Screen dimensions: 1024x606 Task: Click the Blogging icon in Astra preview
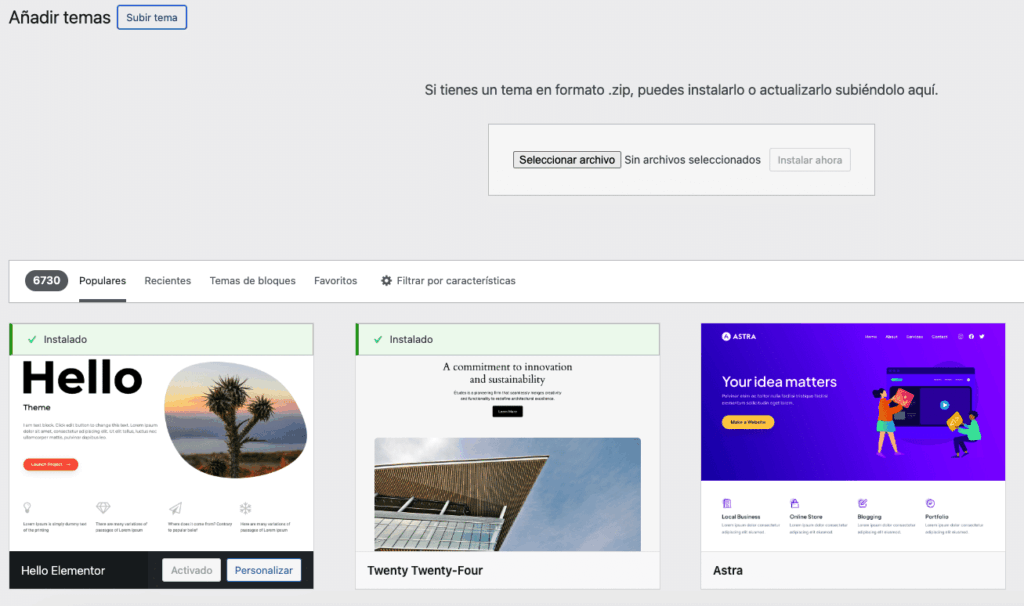(863, 503)
